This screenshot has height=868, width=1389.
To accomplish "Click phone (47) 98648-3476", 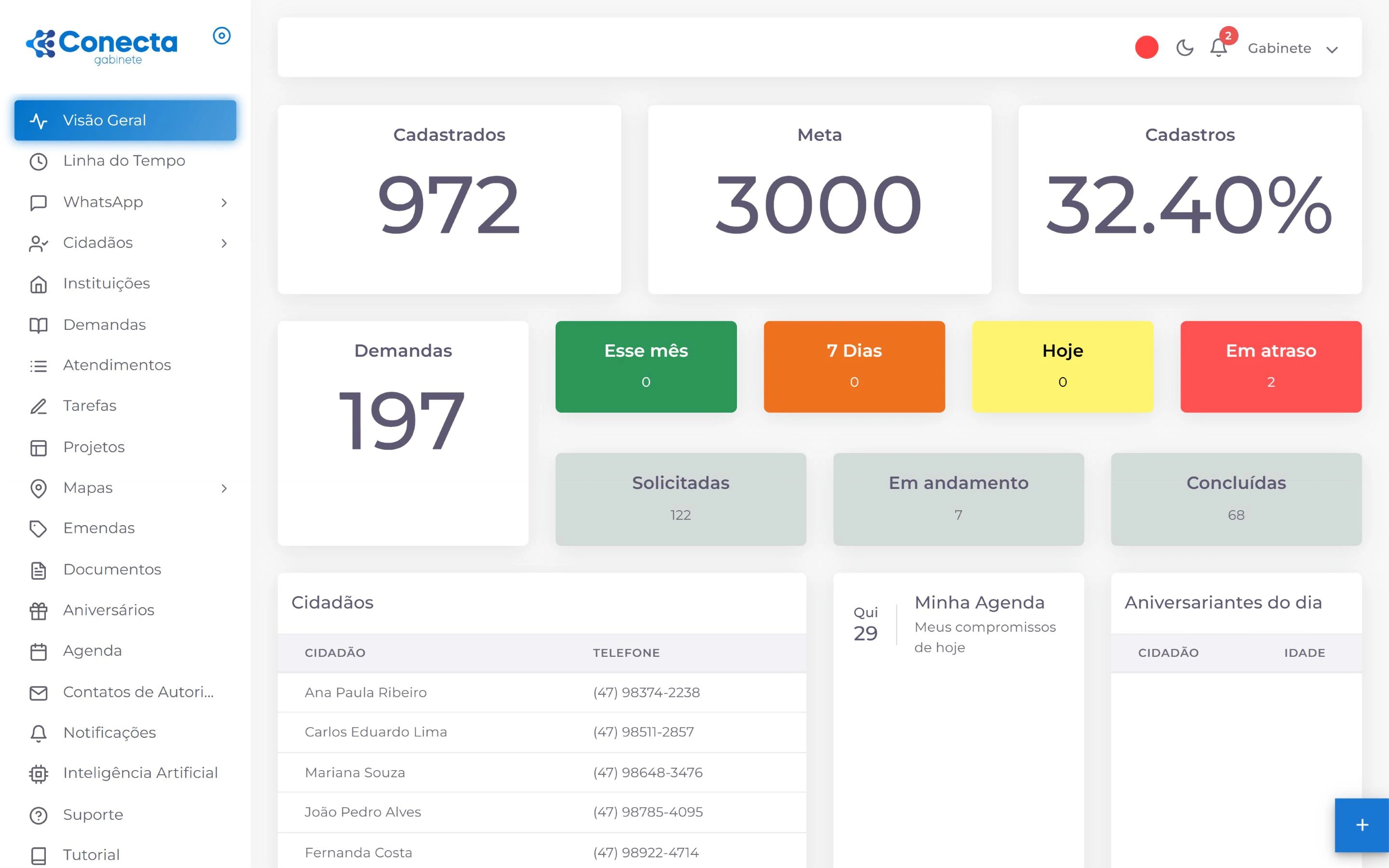I will (647, 773).
